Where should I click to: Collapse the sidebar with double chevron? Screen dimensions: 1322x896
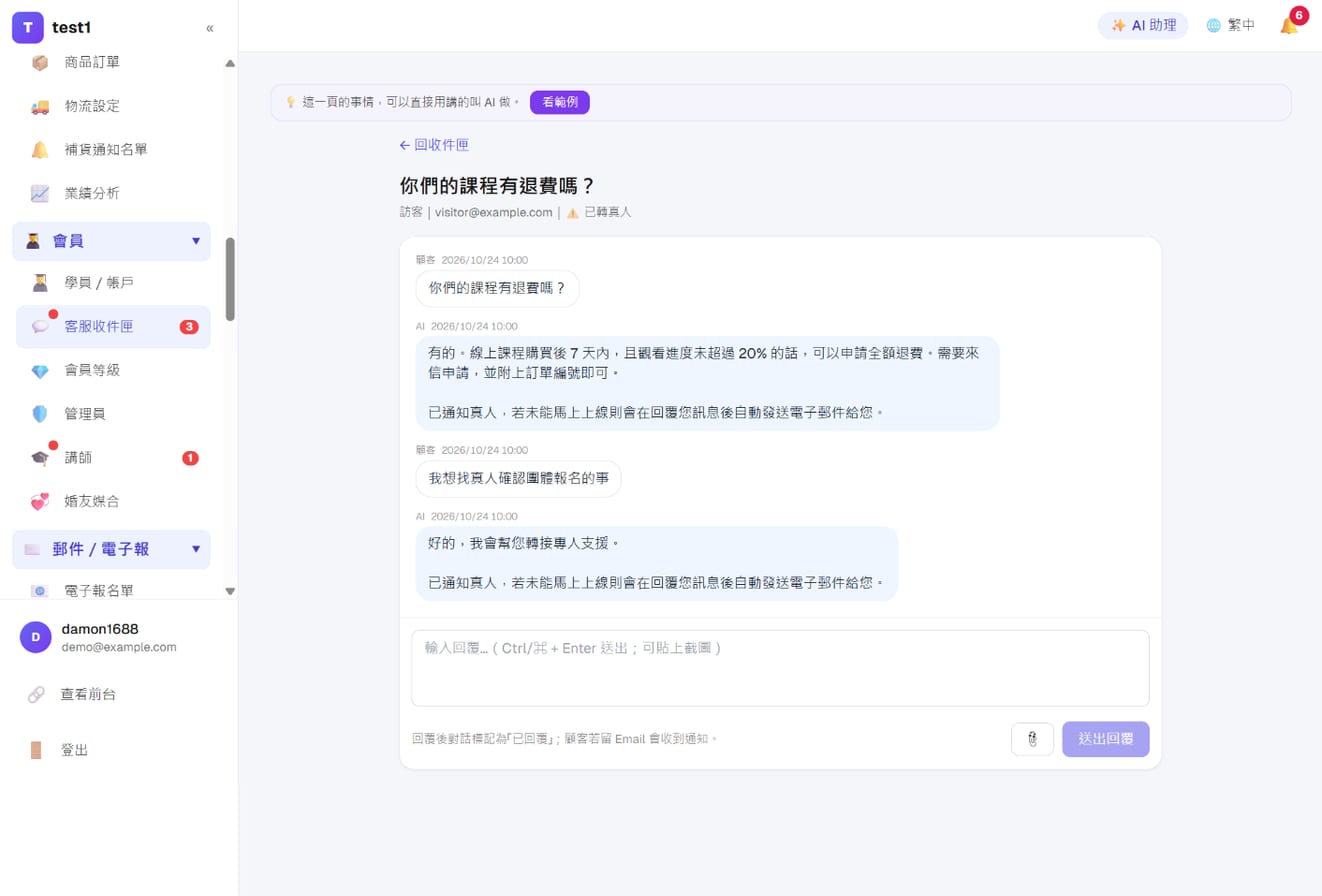[209, 28]
